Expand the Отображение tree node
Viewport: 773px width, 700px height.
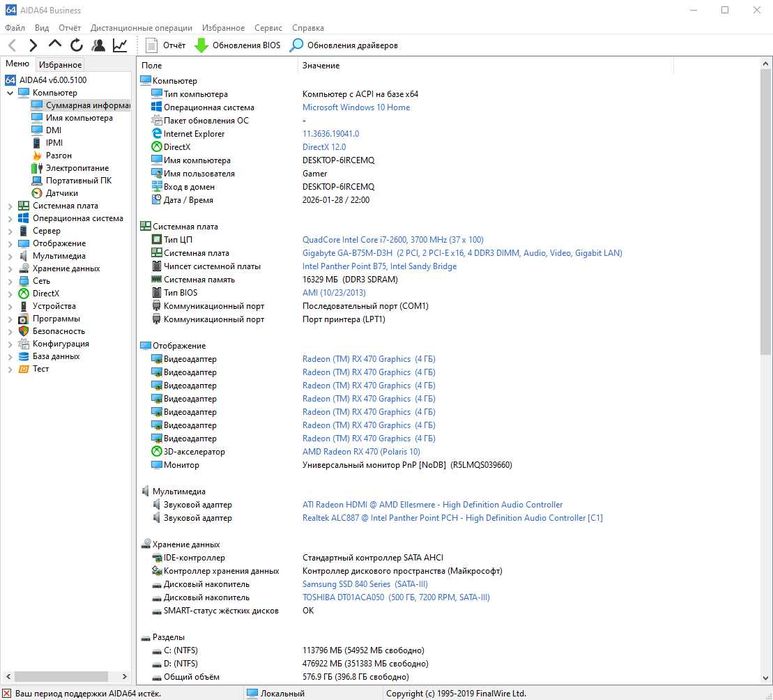click(x=10, y=244)
